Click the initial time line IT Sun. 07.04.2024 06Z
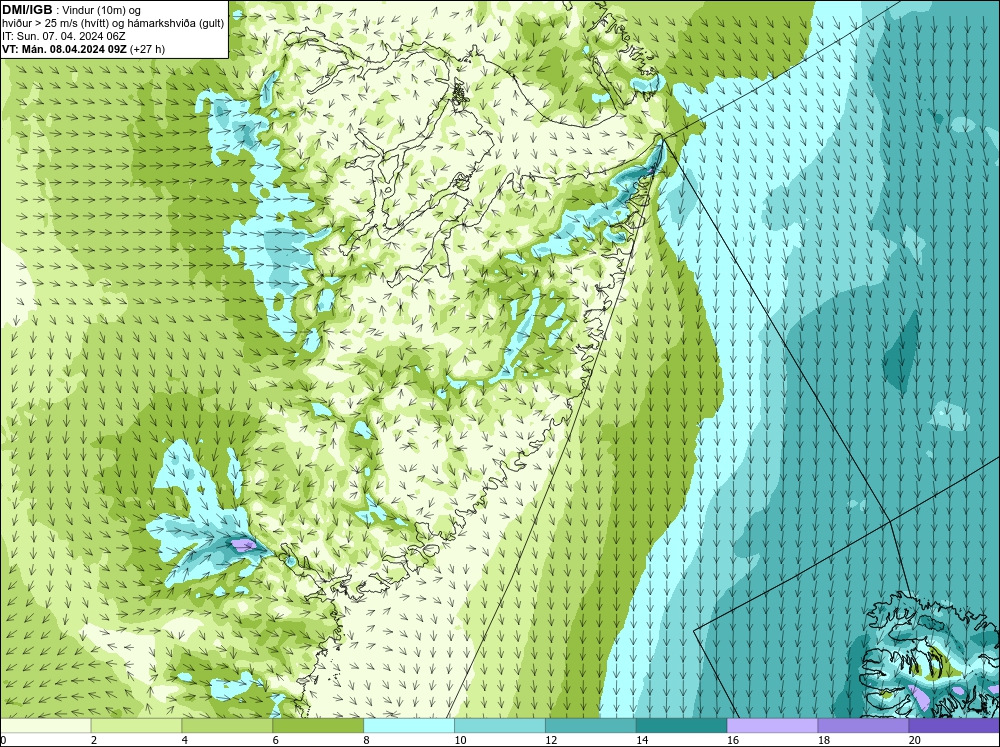This screenshot has width=1000, height=747. coord(64,36)
